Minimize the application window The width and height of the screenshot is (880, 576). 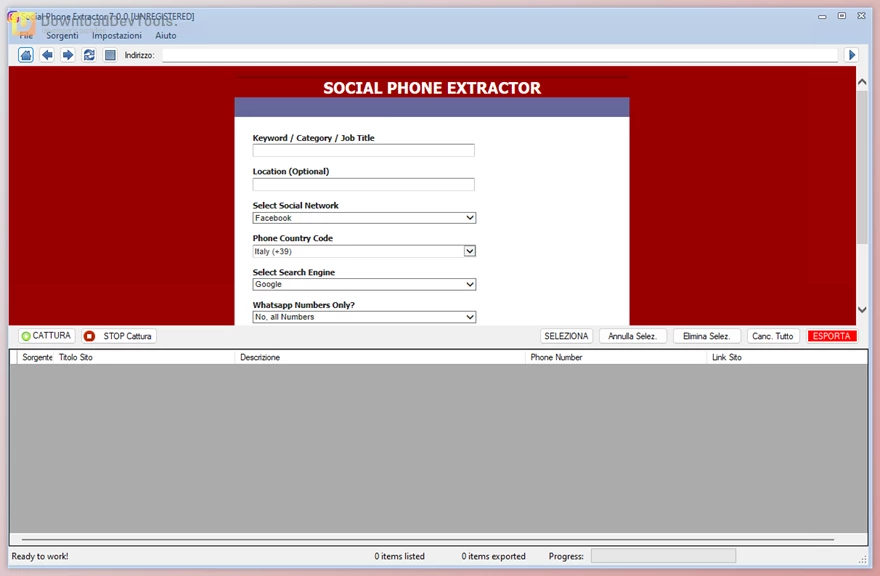click(x=822, y=16)
